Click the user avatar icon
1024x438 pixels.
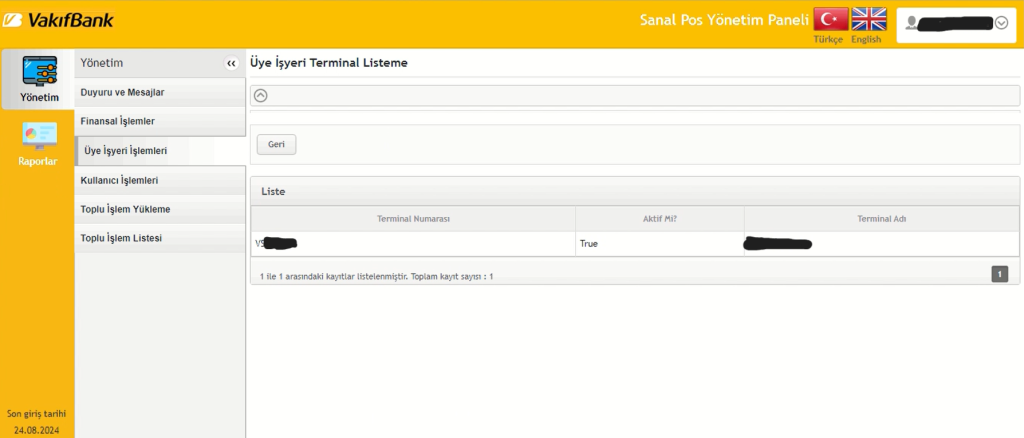911,23
